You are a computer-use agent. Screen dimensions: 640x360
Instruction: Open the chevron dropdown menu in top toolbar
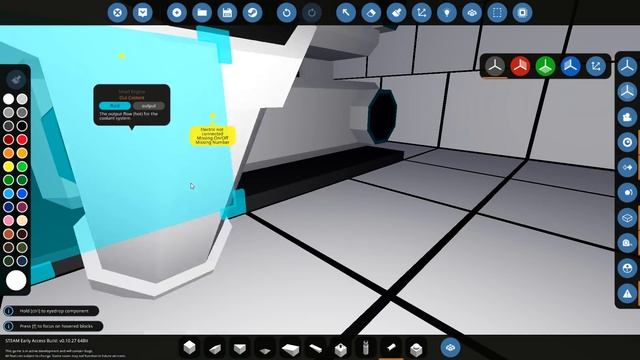click(x=142, y=13)
